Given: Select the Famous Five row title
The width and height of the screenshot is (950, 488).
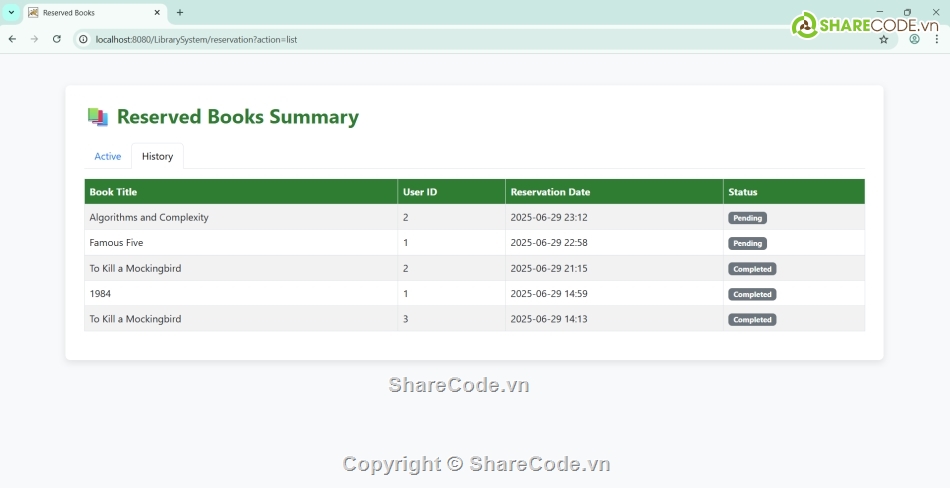Looking at the screenshot, I should tap(116, 243).
